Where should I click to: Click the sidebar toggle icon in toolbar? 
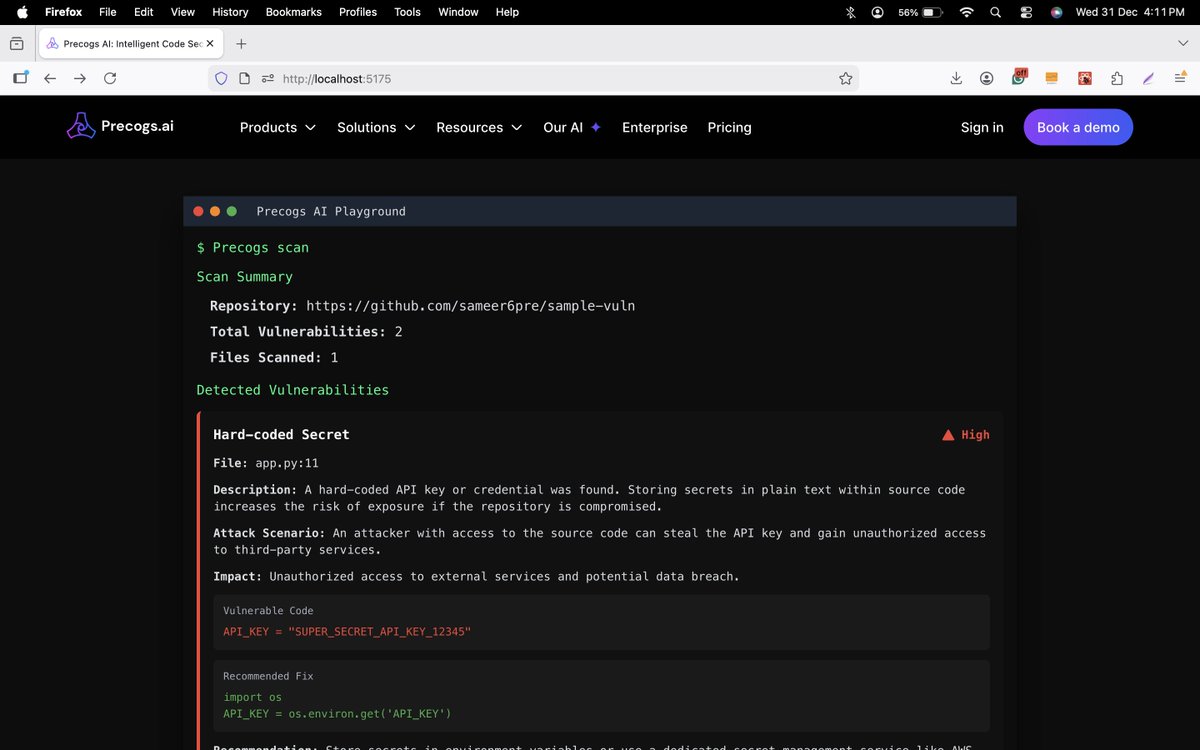(20, 78)
